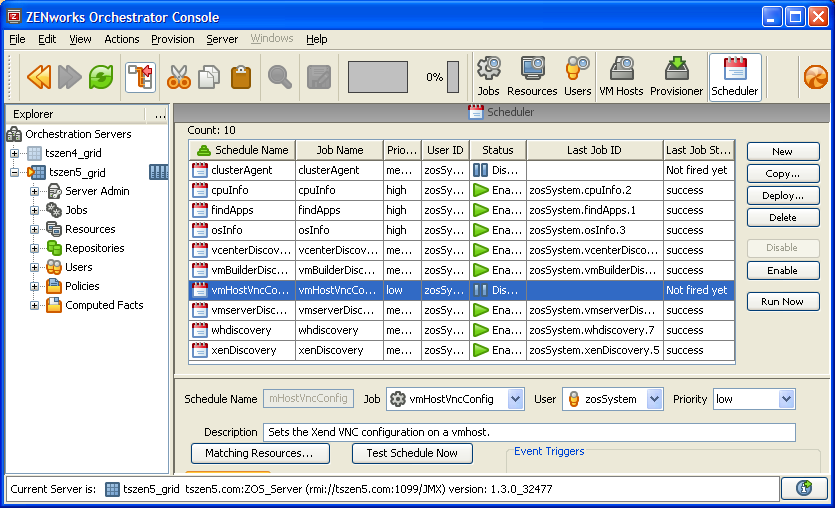Screen dimensions: 835x508
Task: Click the back double-arrow toolbar icon
Action: tap(39, 77)
